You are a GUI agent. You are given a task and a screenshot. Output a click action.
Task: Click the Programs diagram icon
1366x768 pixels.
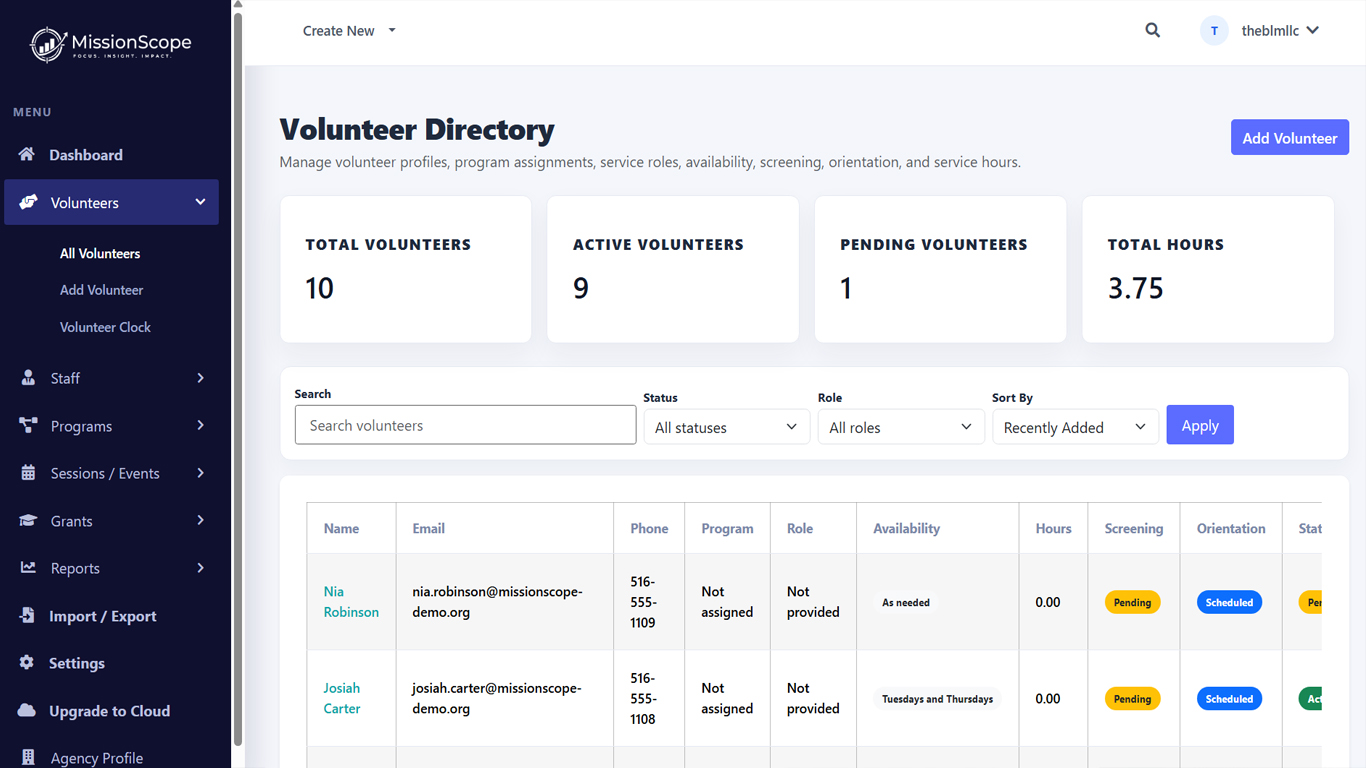28,425
